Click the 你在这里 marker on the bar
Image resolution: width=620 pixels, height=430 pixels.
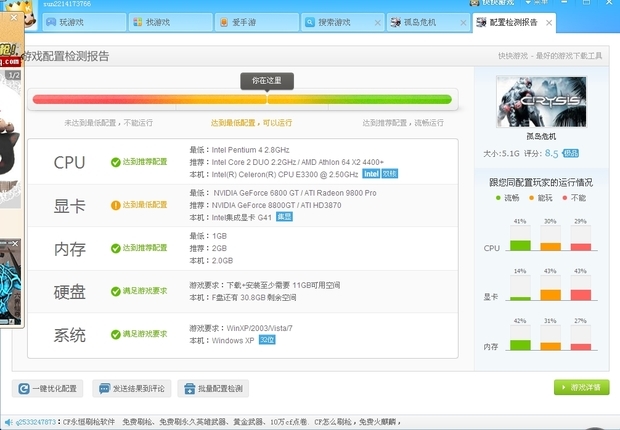point(267,81)
